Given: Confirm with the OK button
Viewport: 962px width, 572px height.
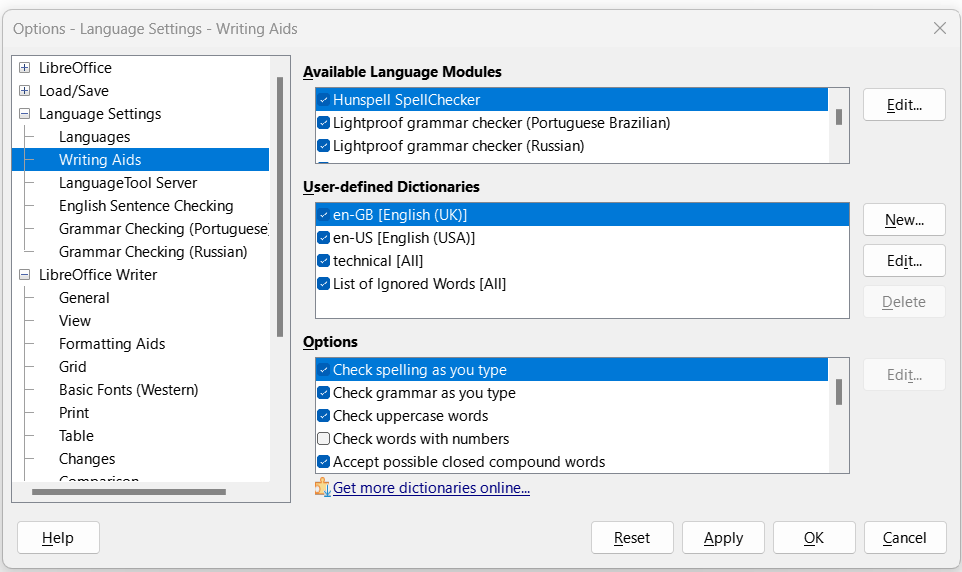Looking at the screenshot, I should [x=814, y=538].
